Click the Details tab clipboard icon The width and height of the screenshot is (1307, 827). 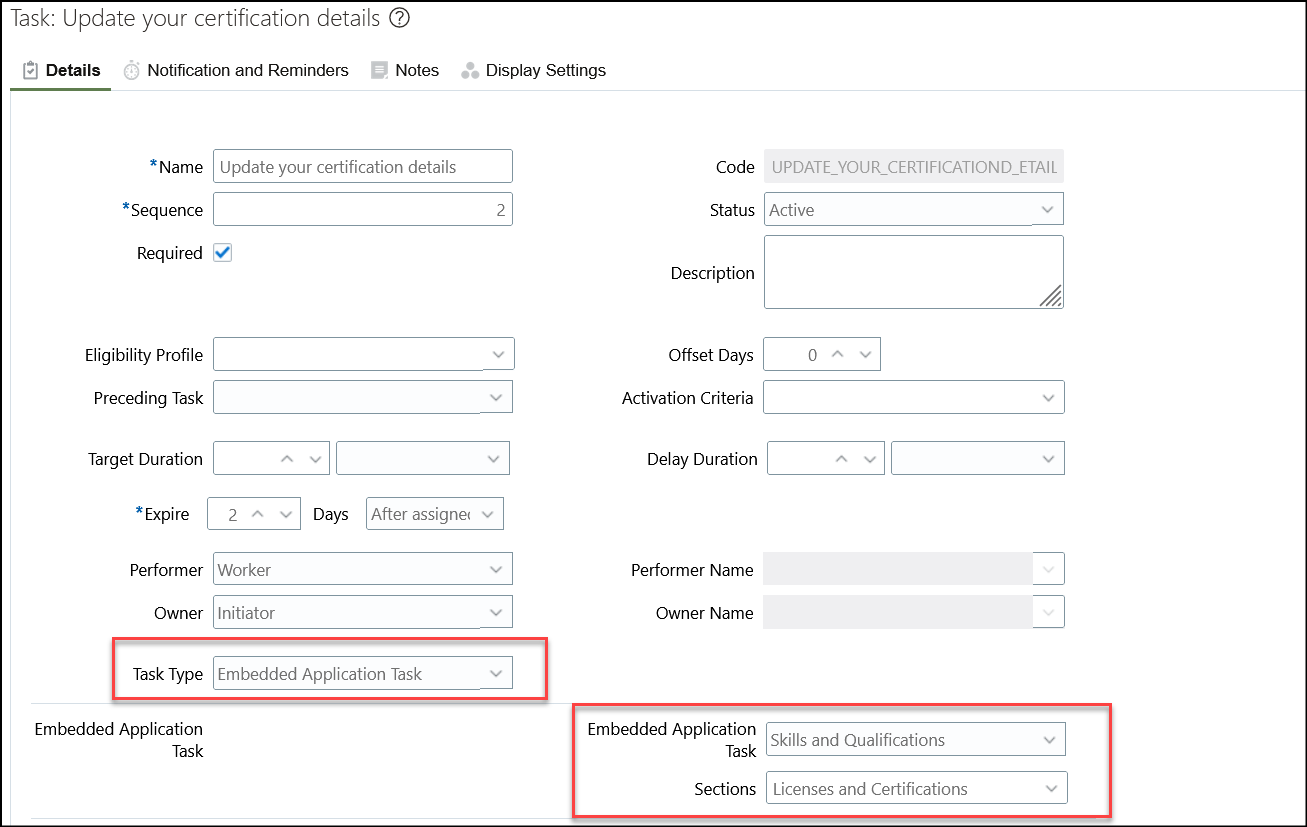(x=30, y=70)
